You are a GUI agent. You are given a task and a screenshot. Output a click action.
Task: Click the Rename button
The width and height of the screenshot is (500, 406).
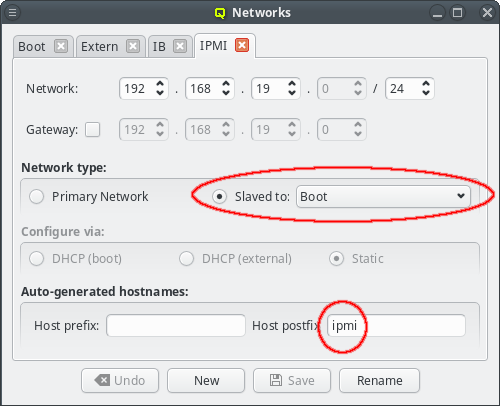pos(379,380)
